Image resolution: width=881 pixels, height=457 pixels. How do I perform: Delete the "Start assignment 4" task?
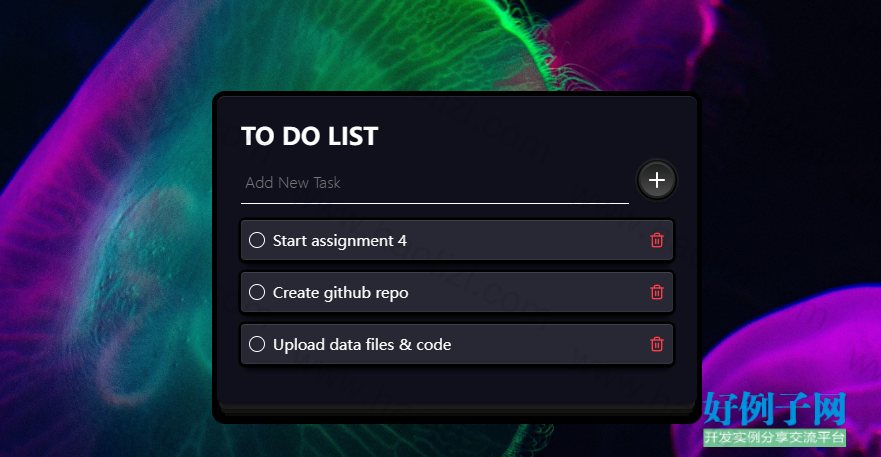(x=657, y=241)
